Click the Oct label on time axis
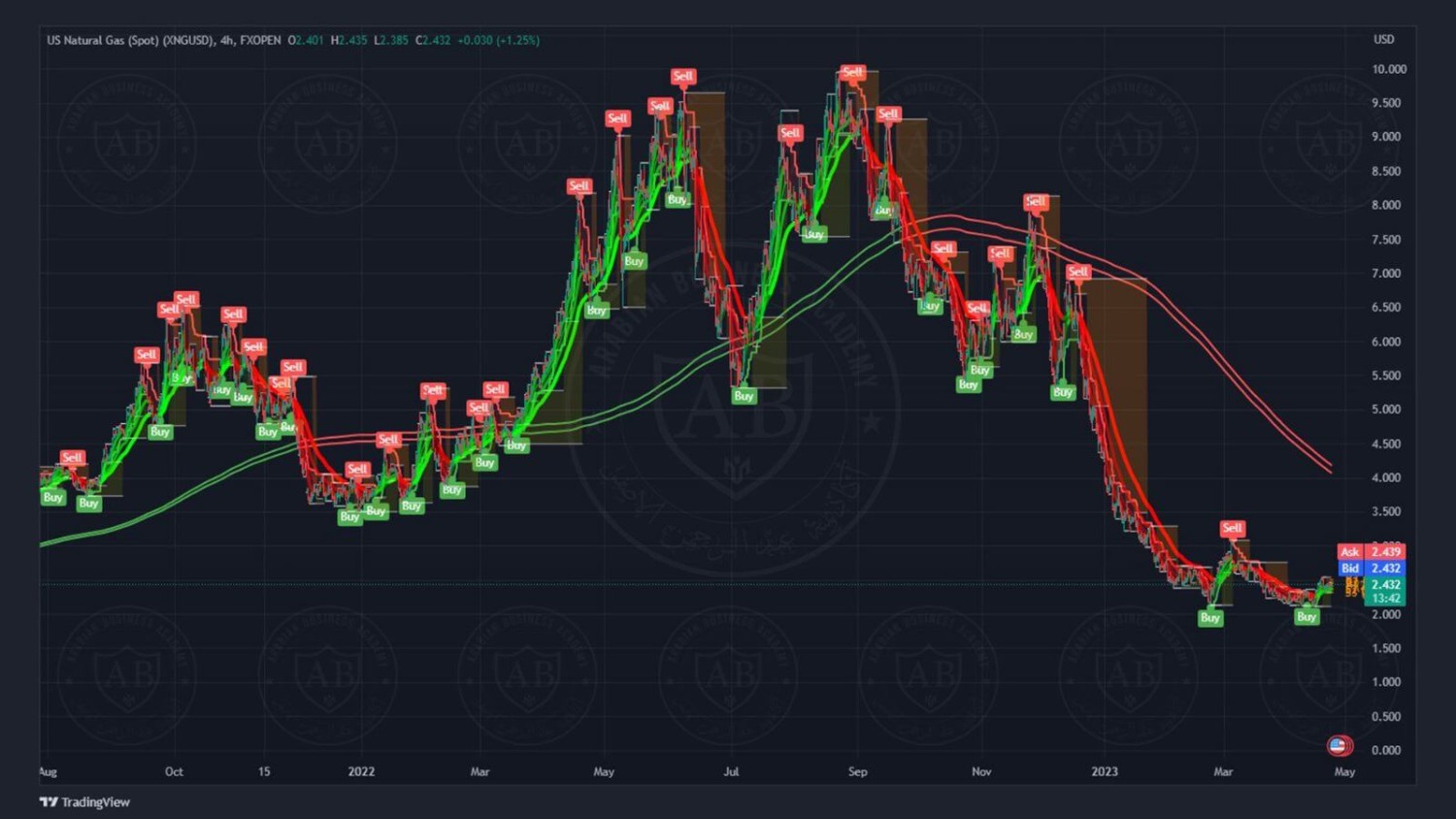 (174, 772)
